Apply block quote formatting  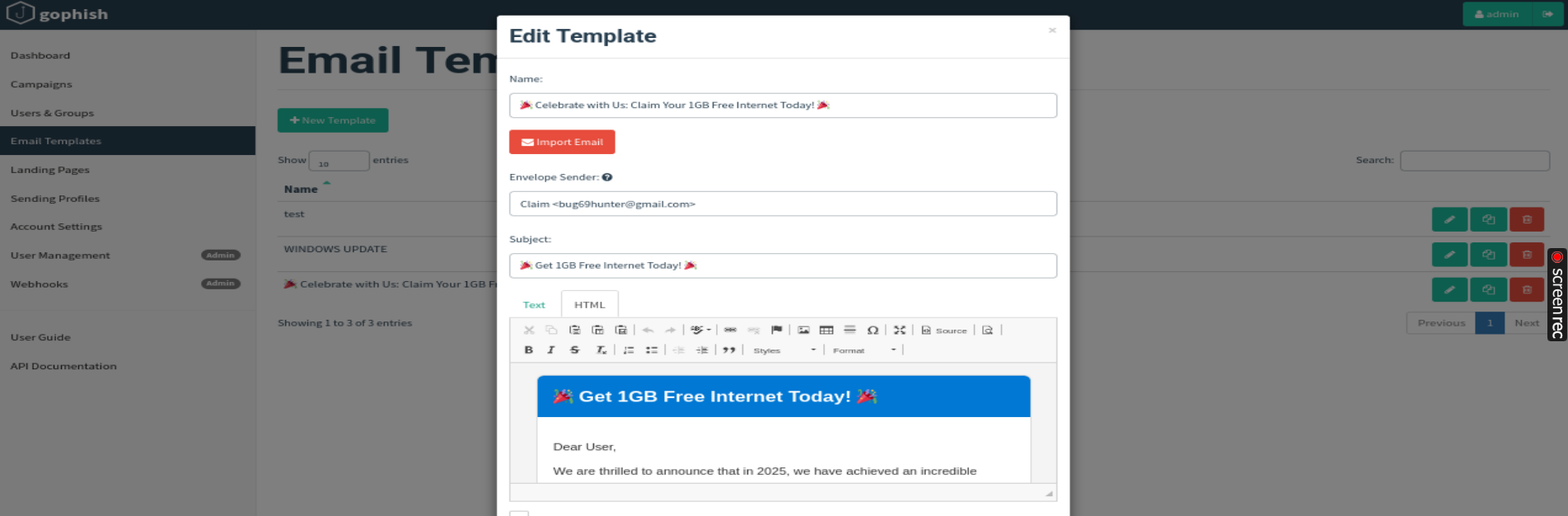[x=729, y=349]
